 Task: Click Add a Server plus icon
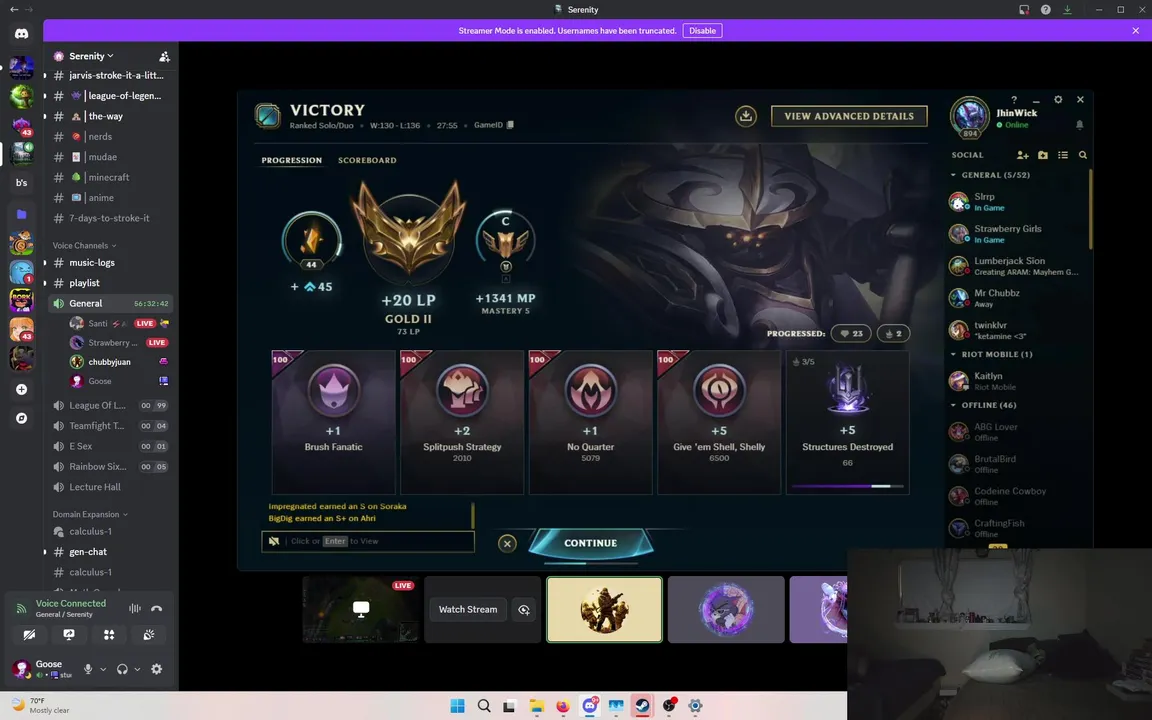click(x=21, y=389)
